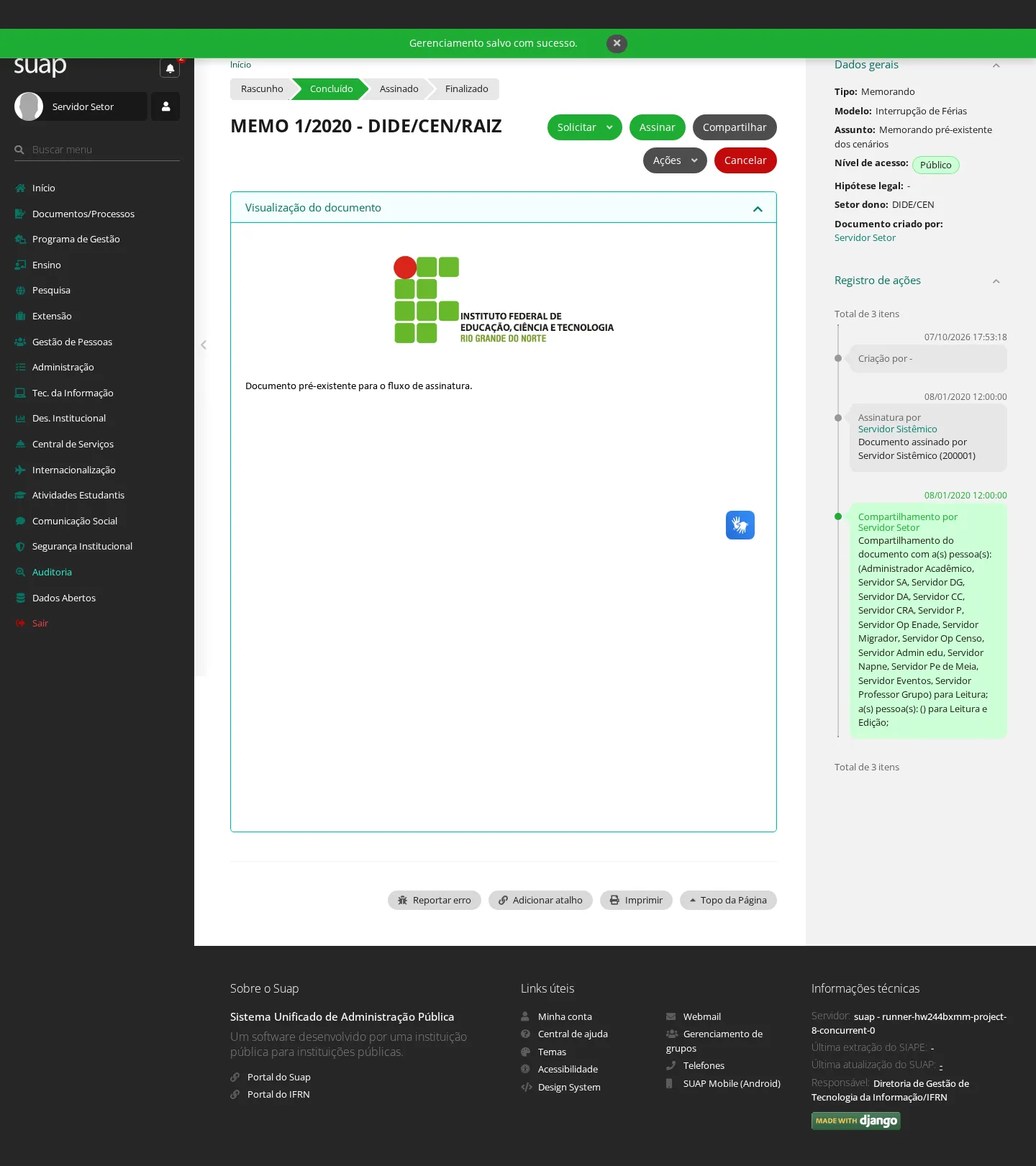Viewport: 1036px width, 1166px height.
Task: Click the Início home icon in sidebar
Action: point(20,188)
